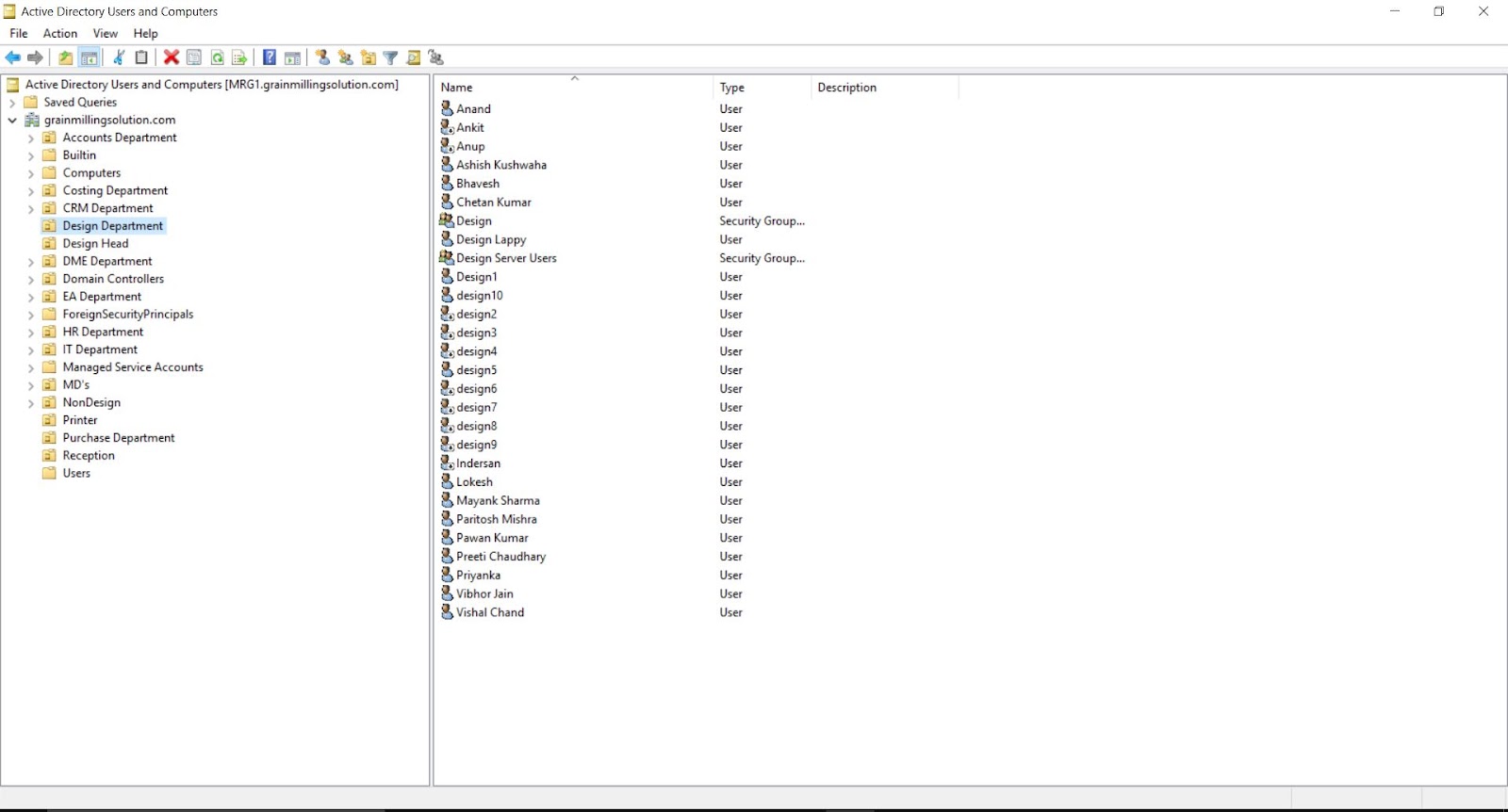
Task: Expand the Accounts Department OU
Action: pyautogui.click(x=31, y=138)
